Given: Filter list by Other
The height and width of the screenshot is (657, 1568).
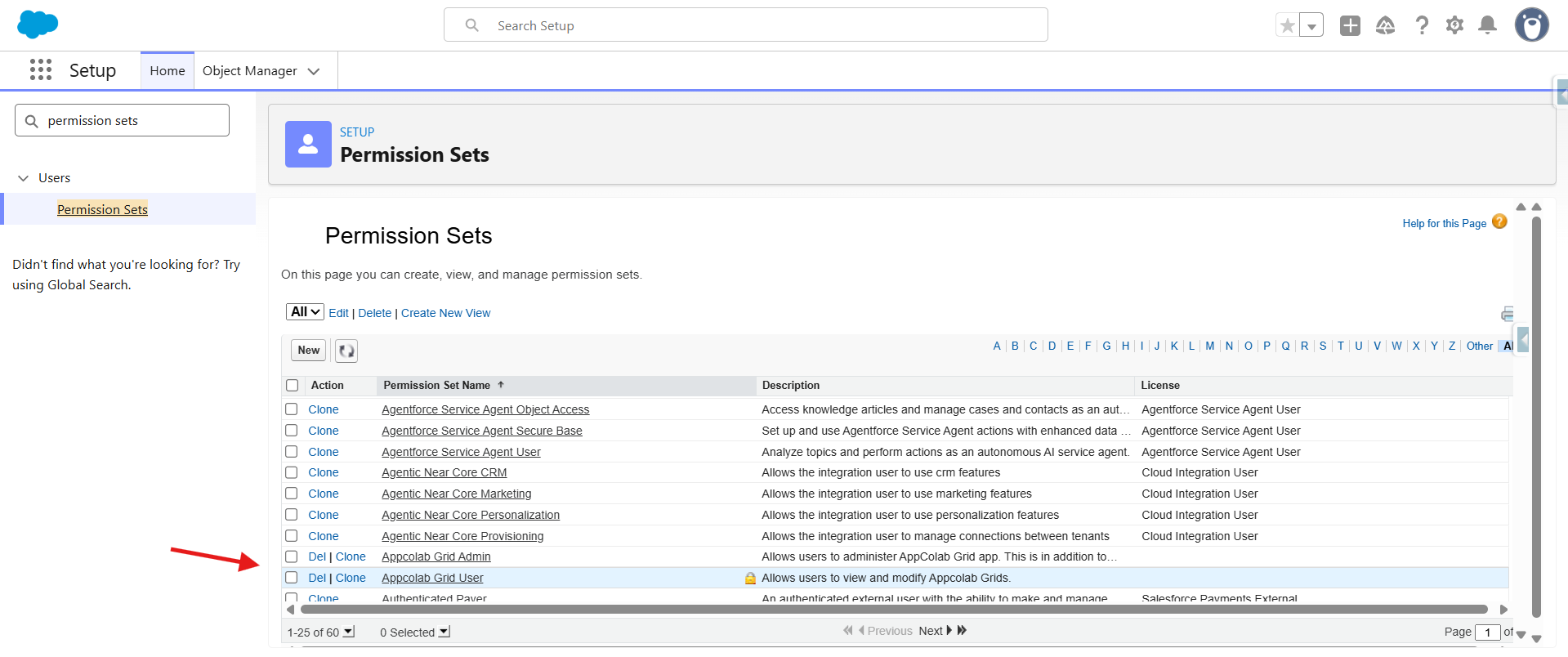Looking at the screenshot, I should coord(1480,346).
